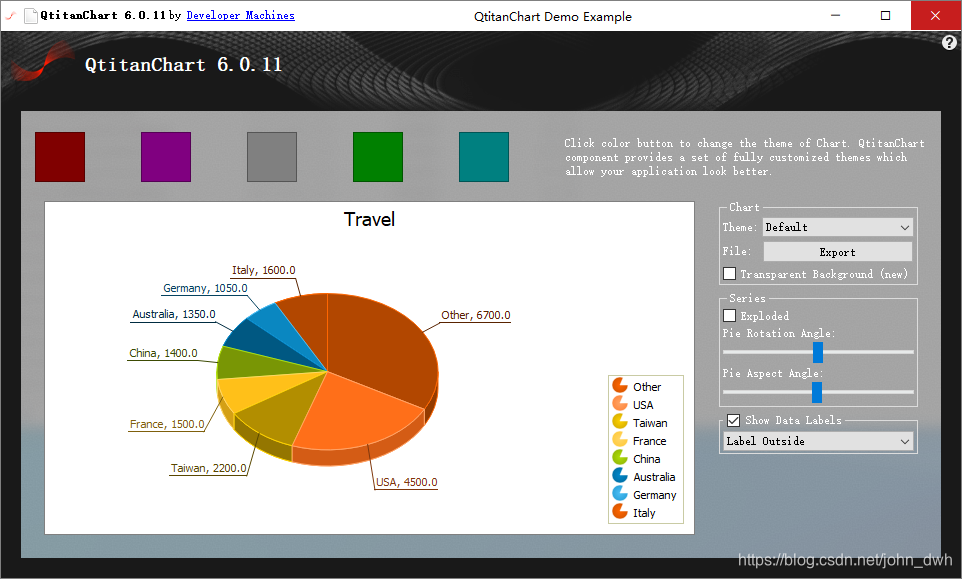Image resolution: width=962 pixels, height=579 pixels.
Task: Click the app icon in title bar
Action: click(x=10, y=15)
